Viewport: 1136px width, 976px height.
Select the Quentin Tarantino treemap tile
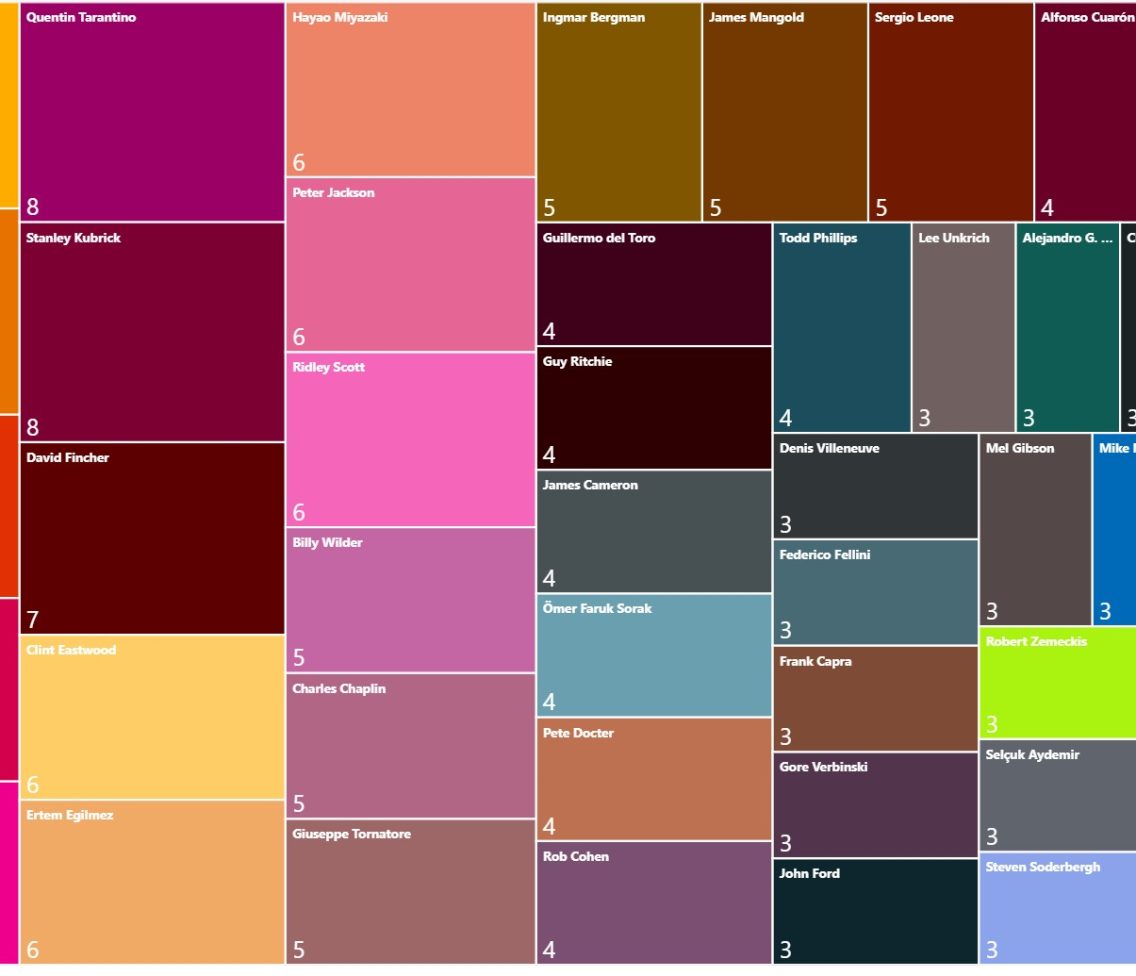tap(152, 112)
